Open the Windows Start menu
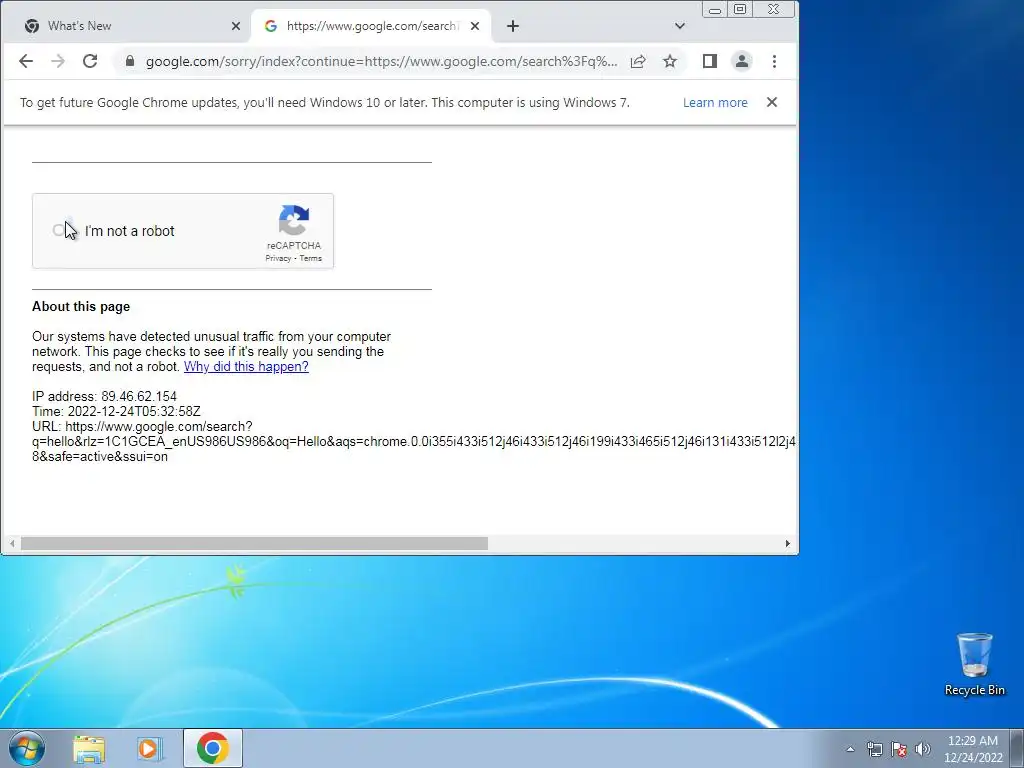Image resolution: width=1024 pixels, height=768 pixels. [27, 748]
